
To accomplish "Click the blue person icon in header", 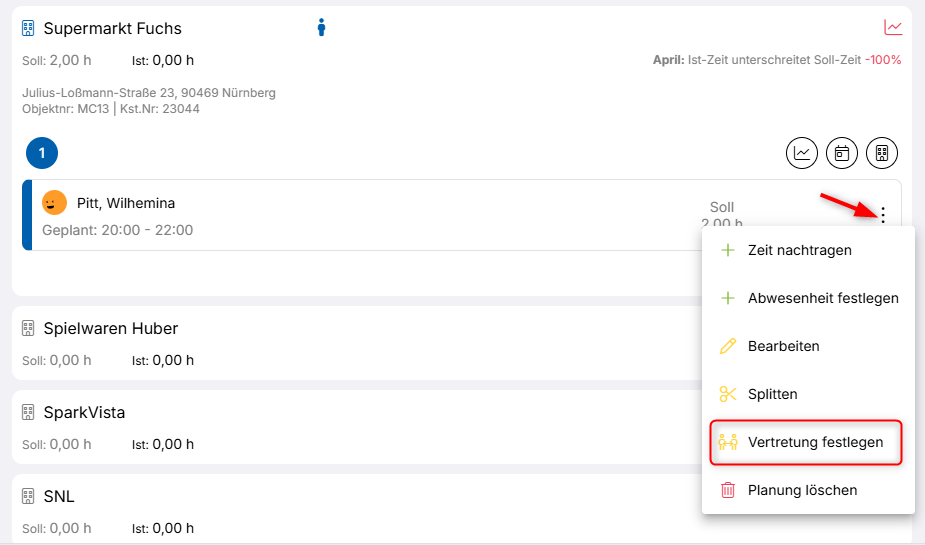I will click(321, 27).
